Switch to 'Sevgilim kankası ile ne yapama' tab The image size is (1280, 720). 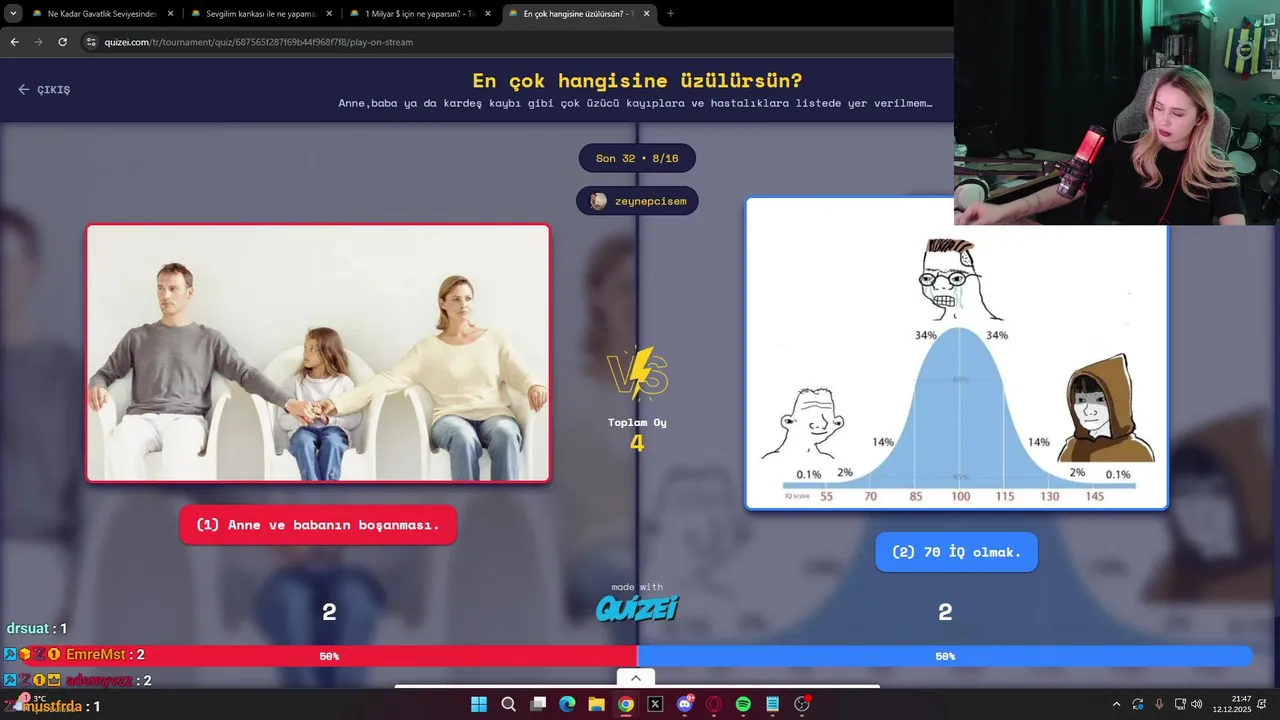261,14
